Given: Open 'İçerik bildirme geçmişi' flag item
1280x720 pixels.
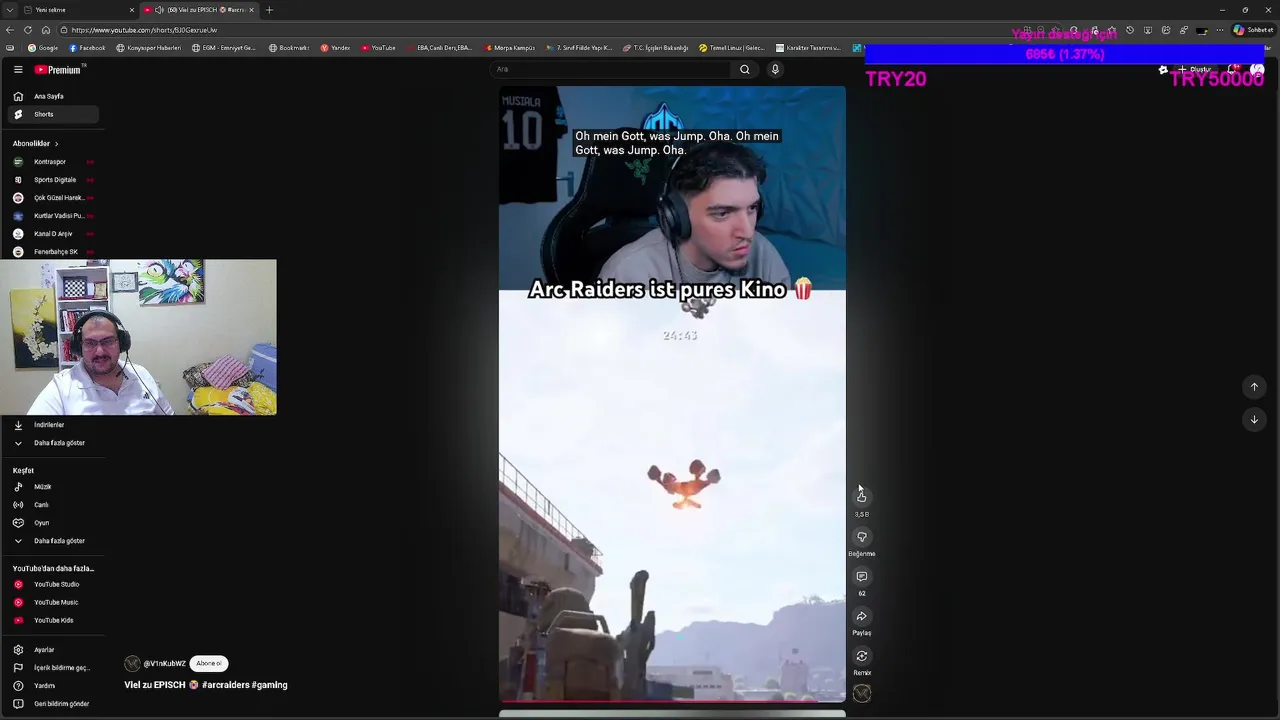Looking at the screenshot, I should point(53,668).
